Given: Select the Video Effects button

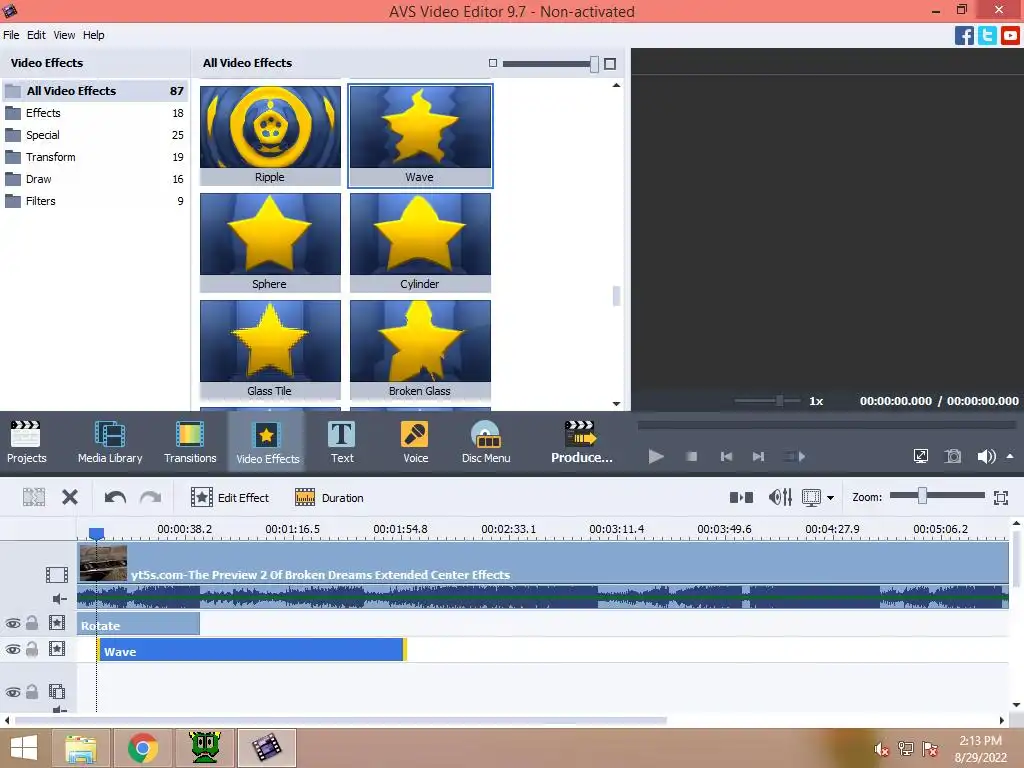Looking at the screenshot, I should (267, 442).
